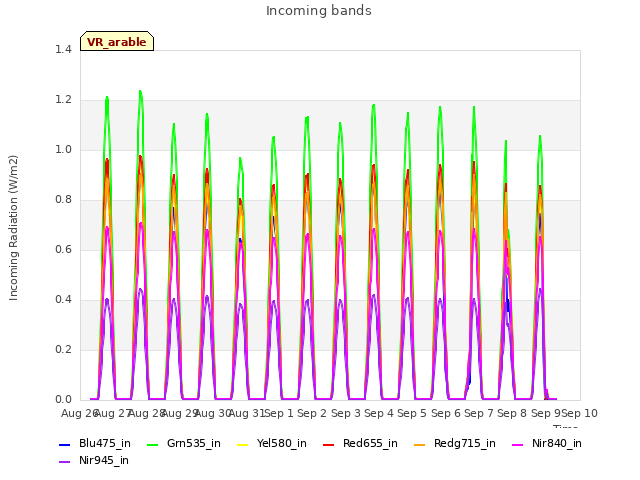Click the Yel580_in yellow legend swatch

point(242,444)
